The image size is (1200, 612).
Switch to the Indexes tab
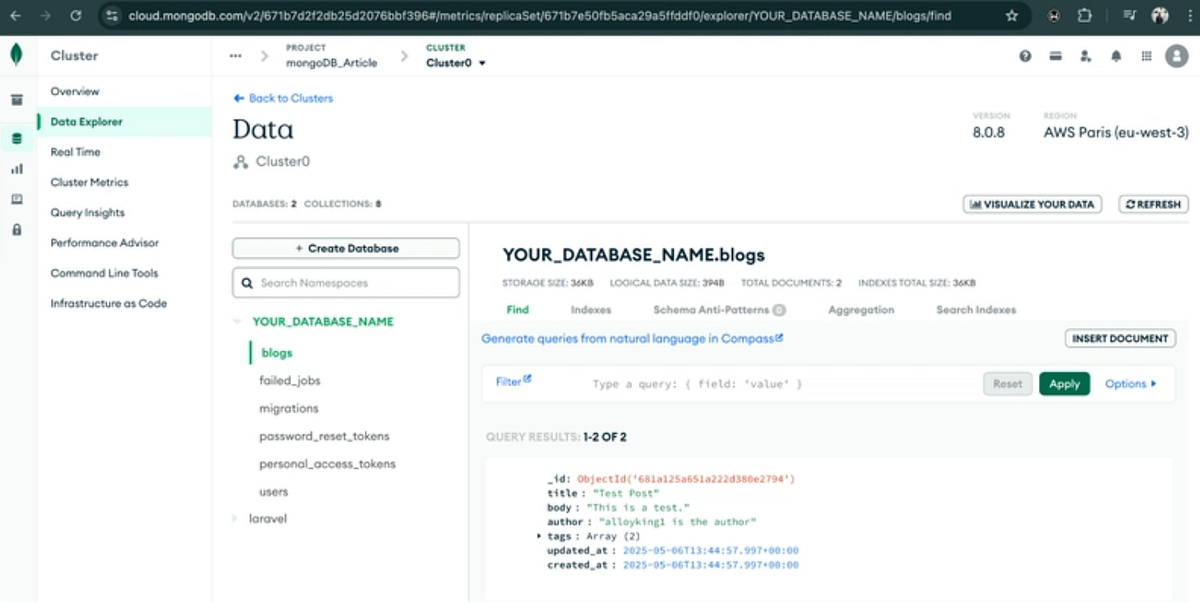590,310
